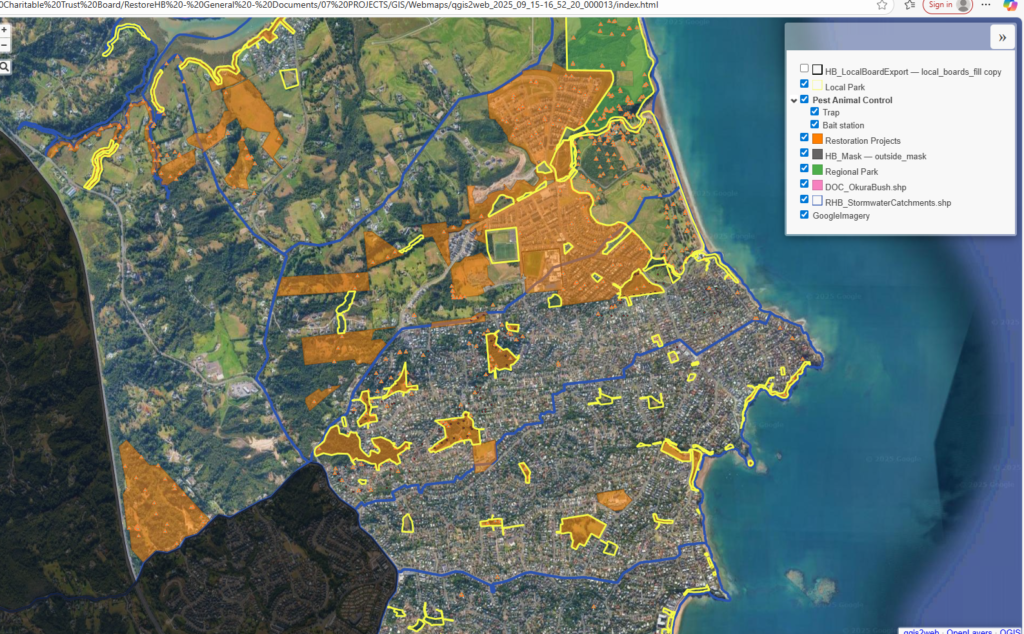
Task: Collapse the layers panel with double-arrow button
Action: tap(1001, 38)
